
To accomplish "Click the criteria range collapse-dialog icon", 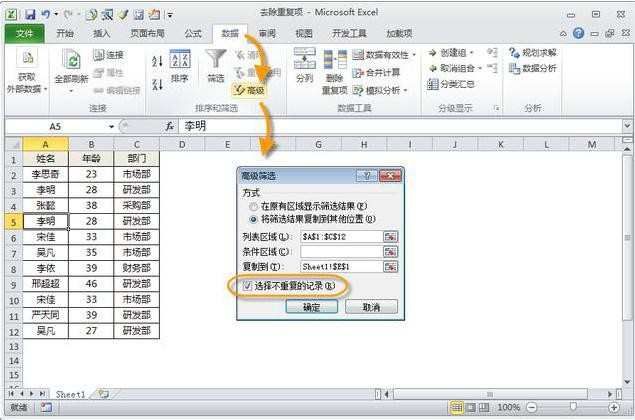I will (390, 252).
